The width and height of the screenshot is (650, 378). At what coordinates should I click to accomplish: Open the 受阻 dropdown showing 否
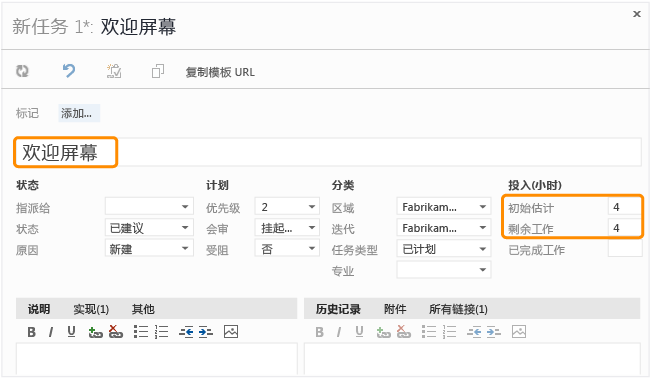(287, 249)
